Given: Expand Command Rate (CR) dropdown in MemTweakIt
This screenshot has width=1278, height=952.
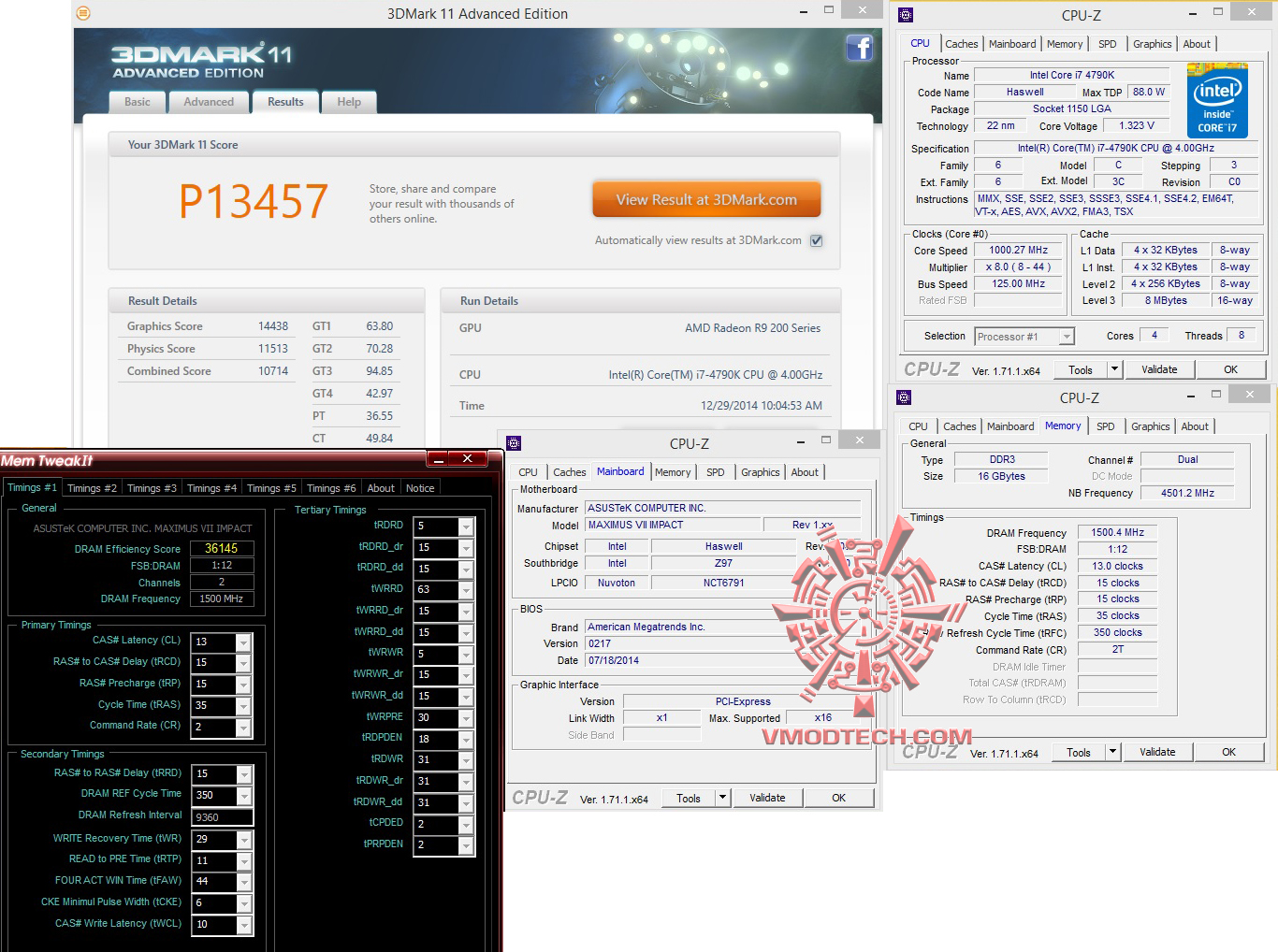Looking at the screenshot, I should pyautogui.click(x=243, y=728).
